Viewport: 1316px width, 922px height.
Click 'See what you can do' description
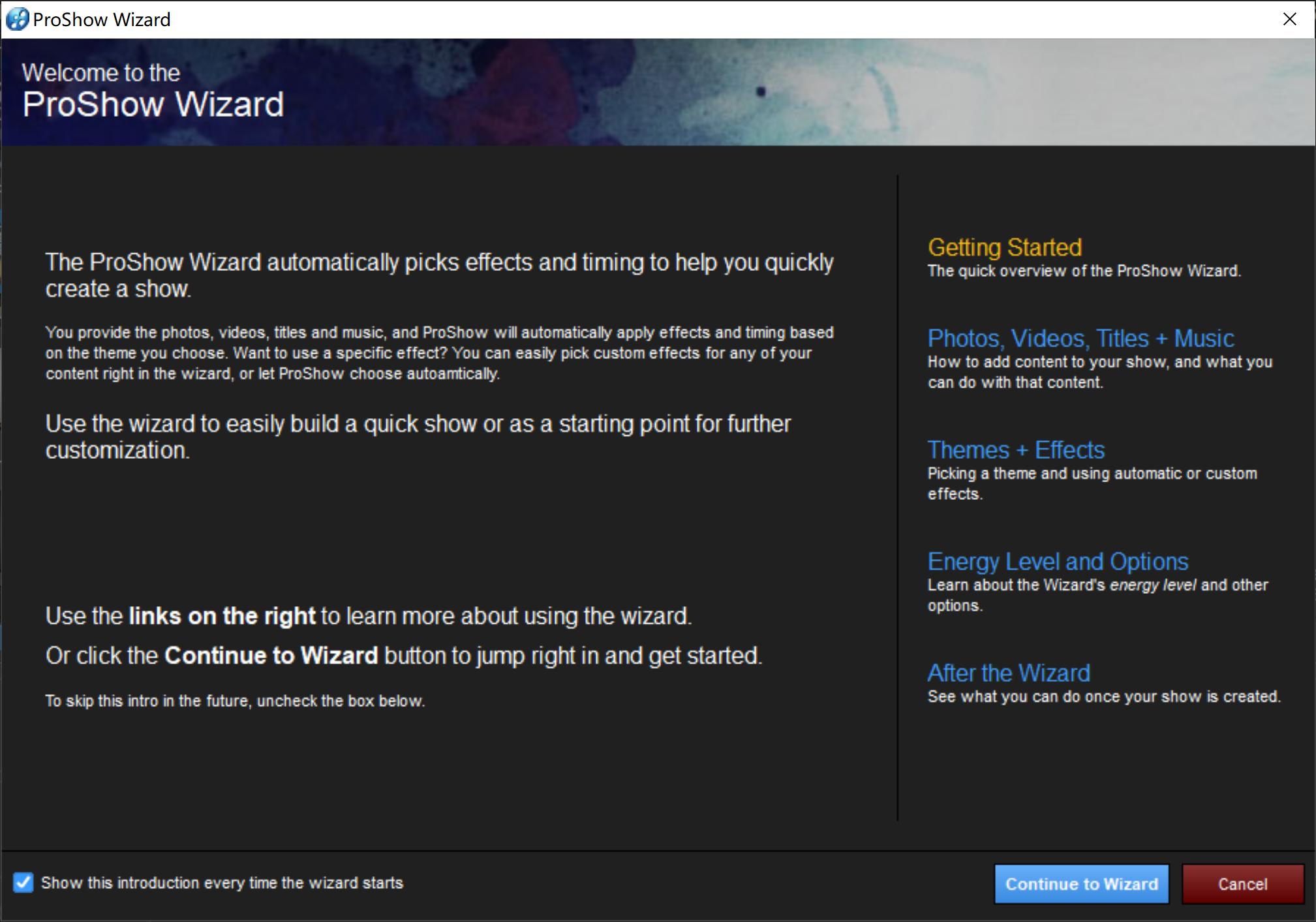(1103, 697)
